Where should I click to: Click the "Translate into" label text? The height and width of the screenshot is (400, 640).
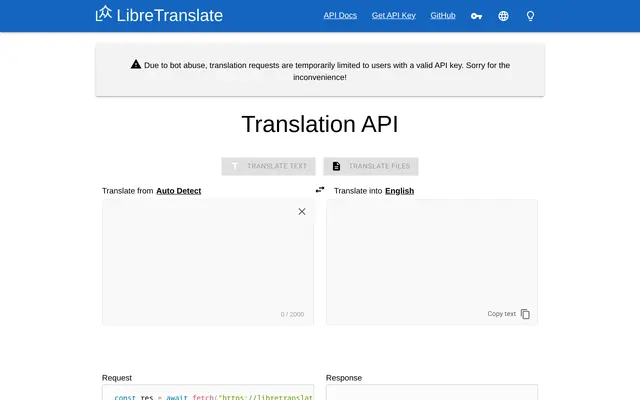tap(358, 191)
